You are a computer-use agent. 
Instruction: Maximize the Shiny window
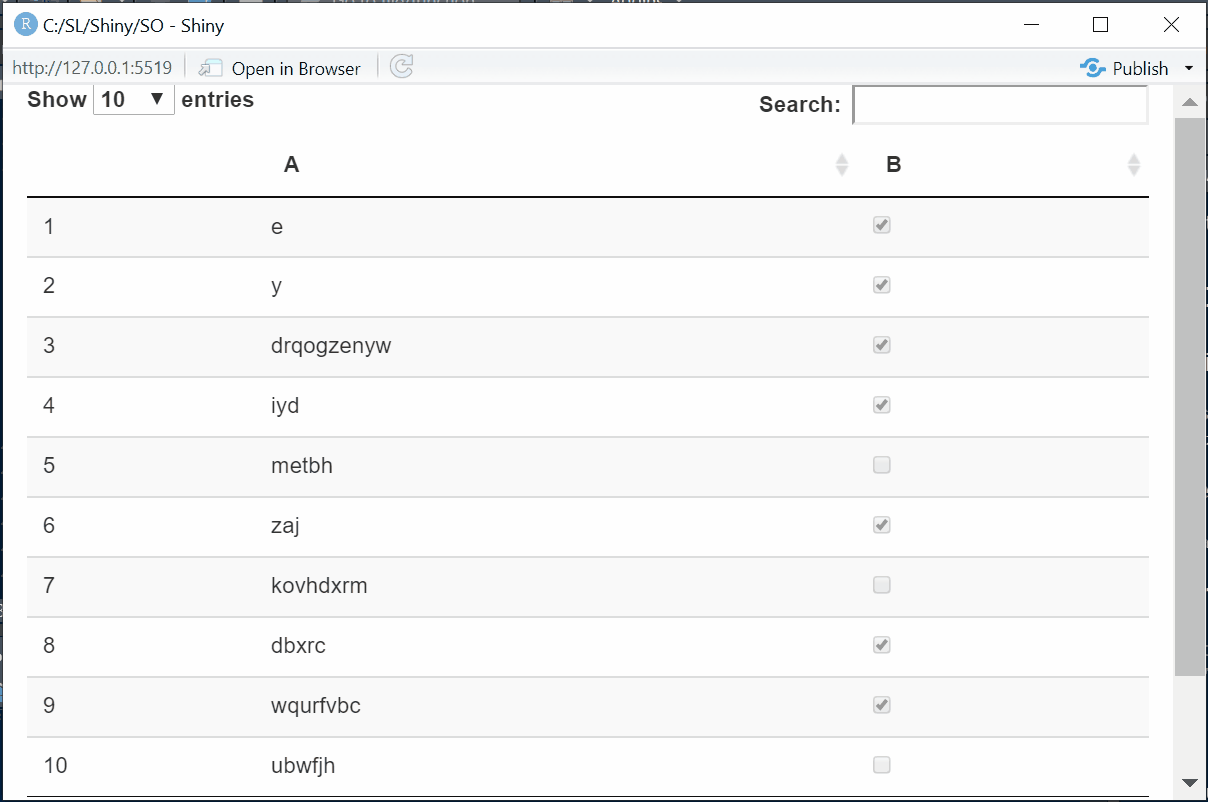pos(1100,25)
